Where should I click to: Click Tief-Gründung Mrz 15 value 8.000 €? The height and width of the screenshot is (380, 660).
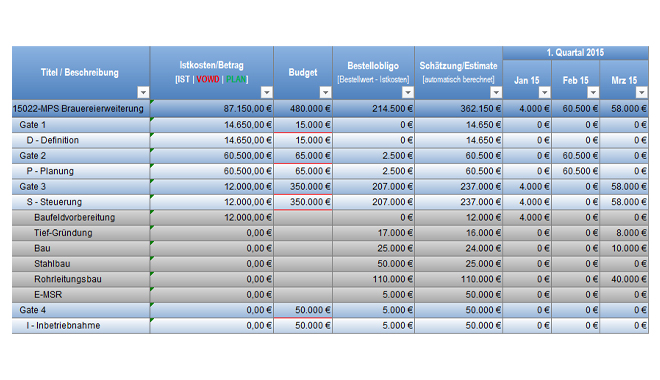[x=624, y=233]
